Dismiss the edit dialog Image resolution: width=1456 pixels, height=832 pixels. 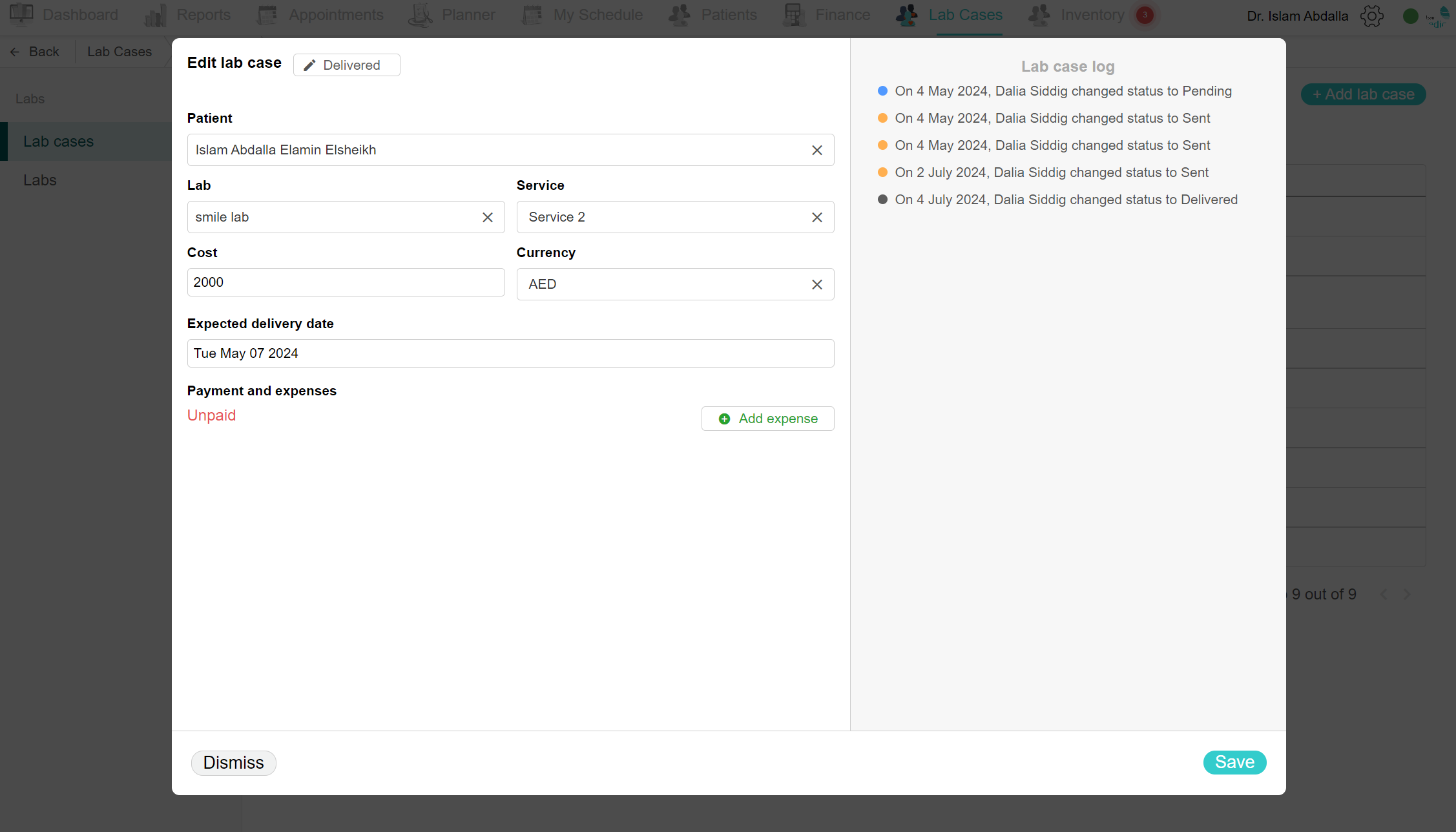[233, 763]
